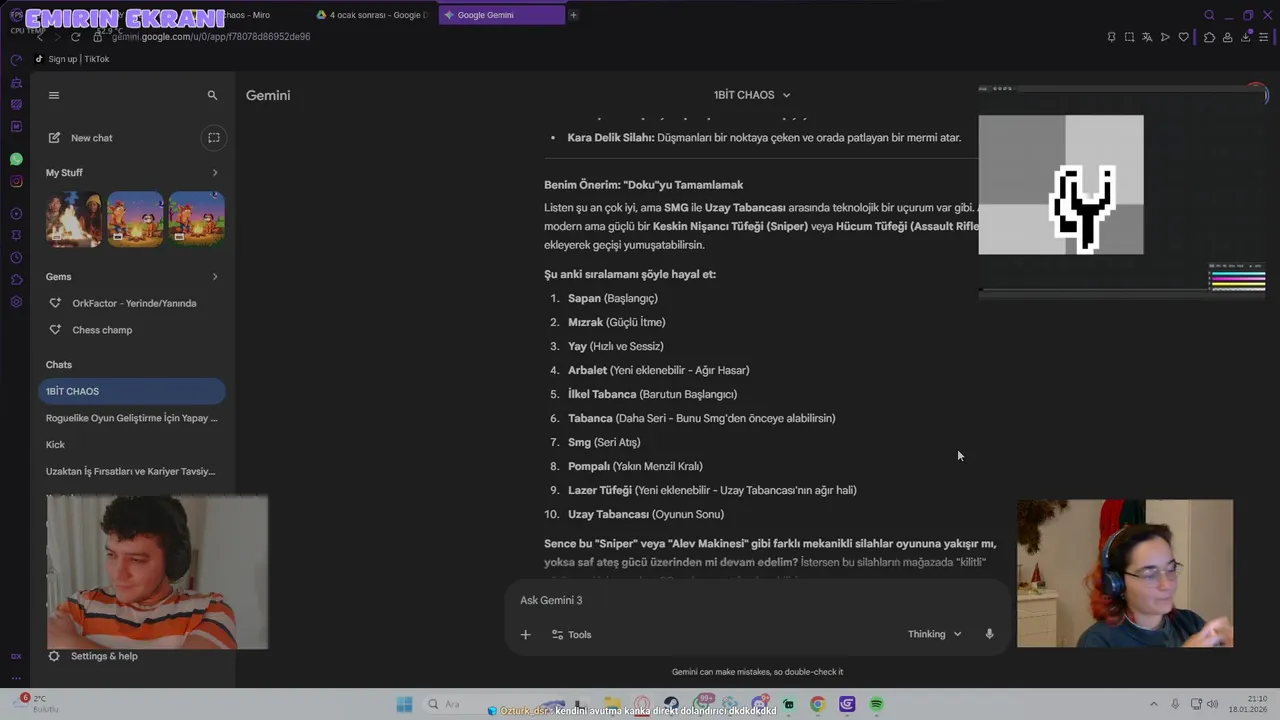Click the send/flow arrow icon in toolbar

(x=1165, y=37)
